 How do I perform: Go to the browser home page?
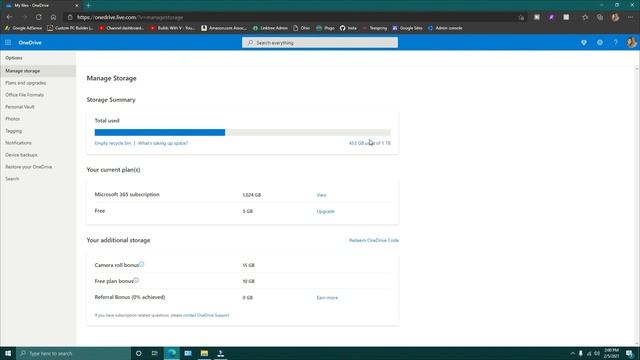[53, 17]
